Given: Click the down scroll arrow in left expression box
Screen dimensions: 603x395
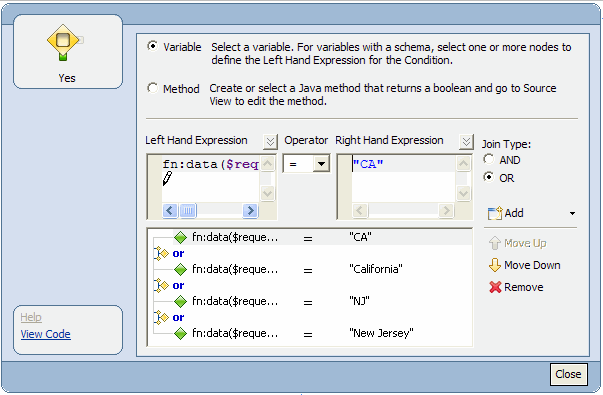Looking at the screenshot, I should (268, 193).
